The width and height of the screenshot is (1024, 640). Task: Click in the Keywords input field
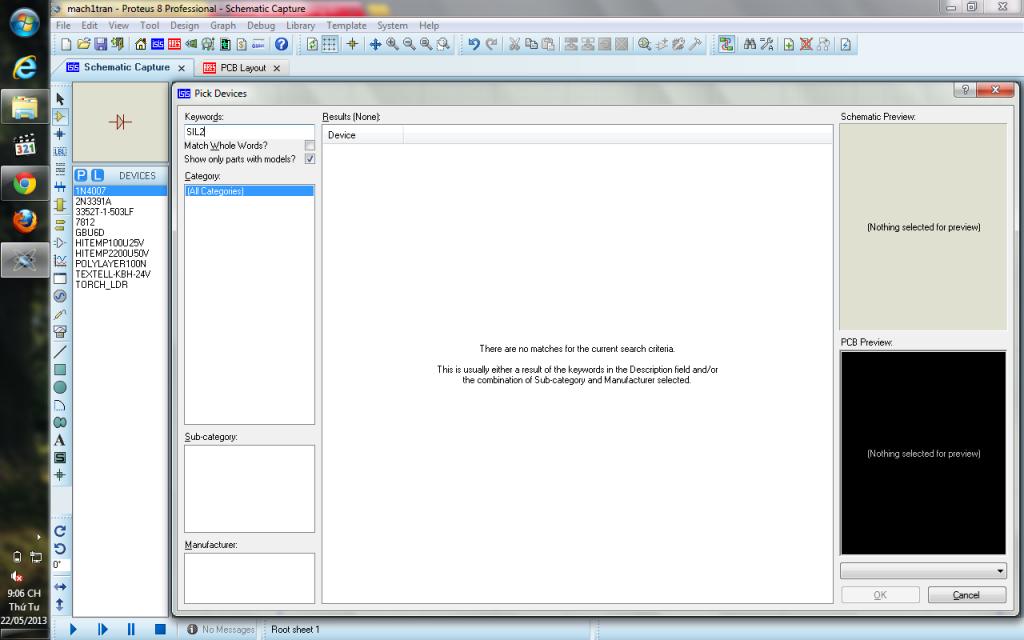(249, 131)
